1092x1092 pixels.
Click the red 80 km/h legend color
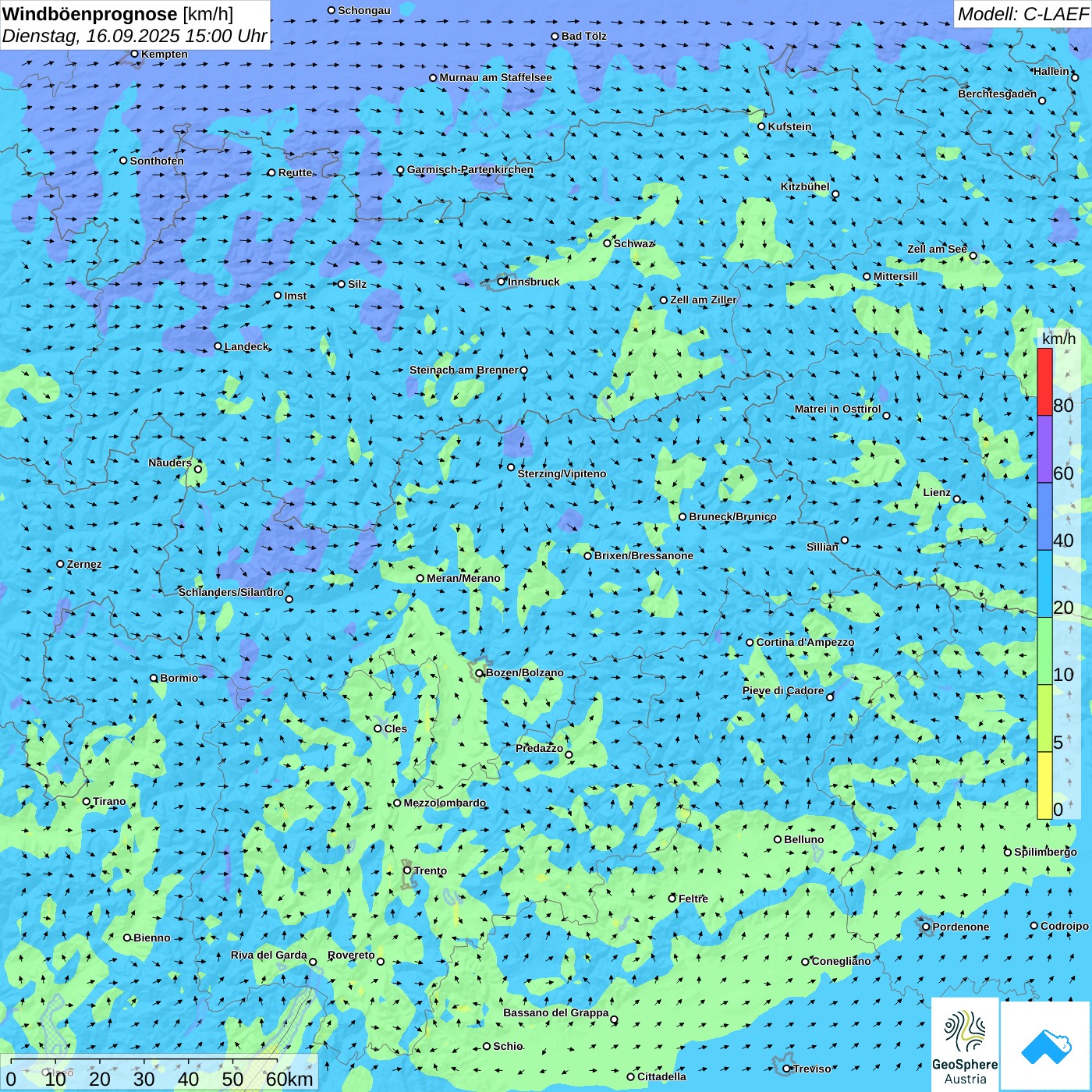[1044, 381]
